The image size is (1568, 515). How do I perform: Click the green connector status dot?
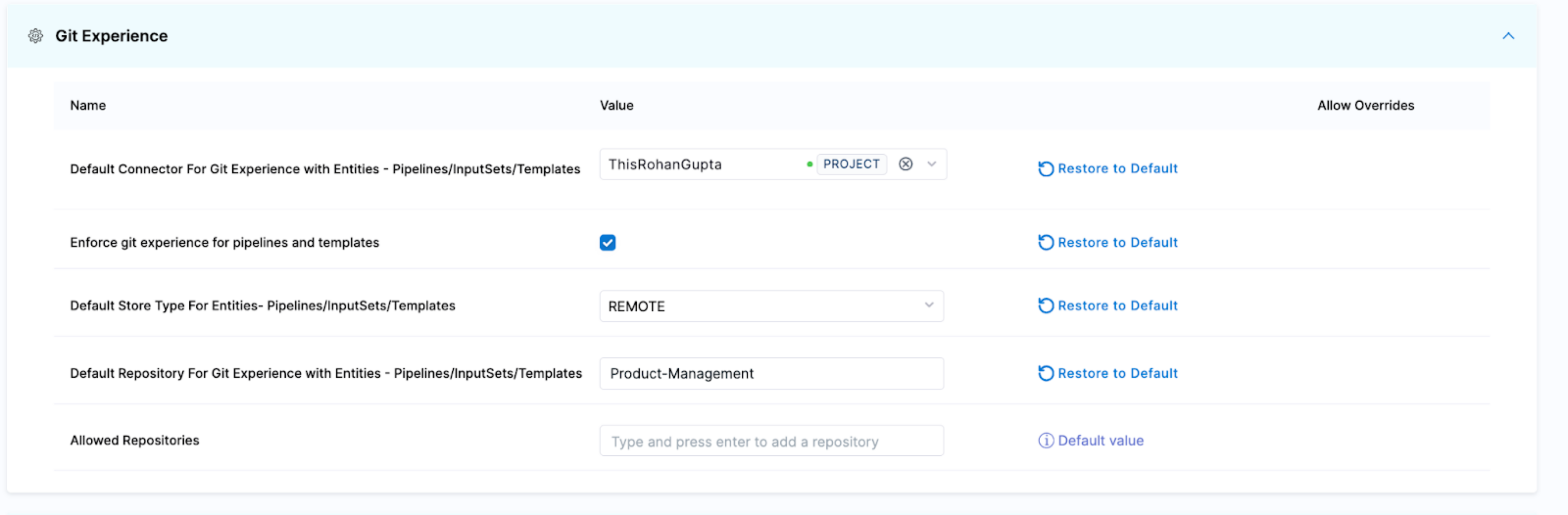point(809,164)
